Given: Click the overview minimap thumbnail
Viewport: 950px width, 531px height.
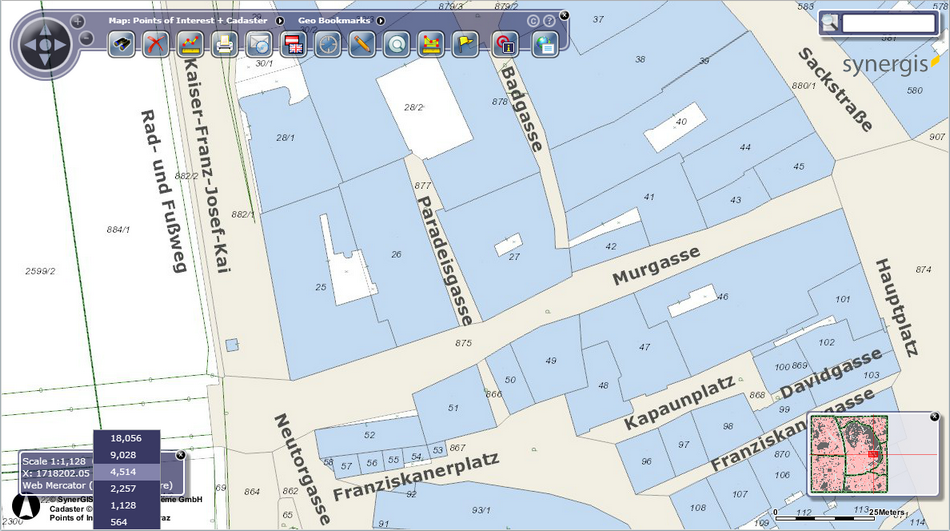Looking at the screenshot, I should [848, 452].
